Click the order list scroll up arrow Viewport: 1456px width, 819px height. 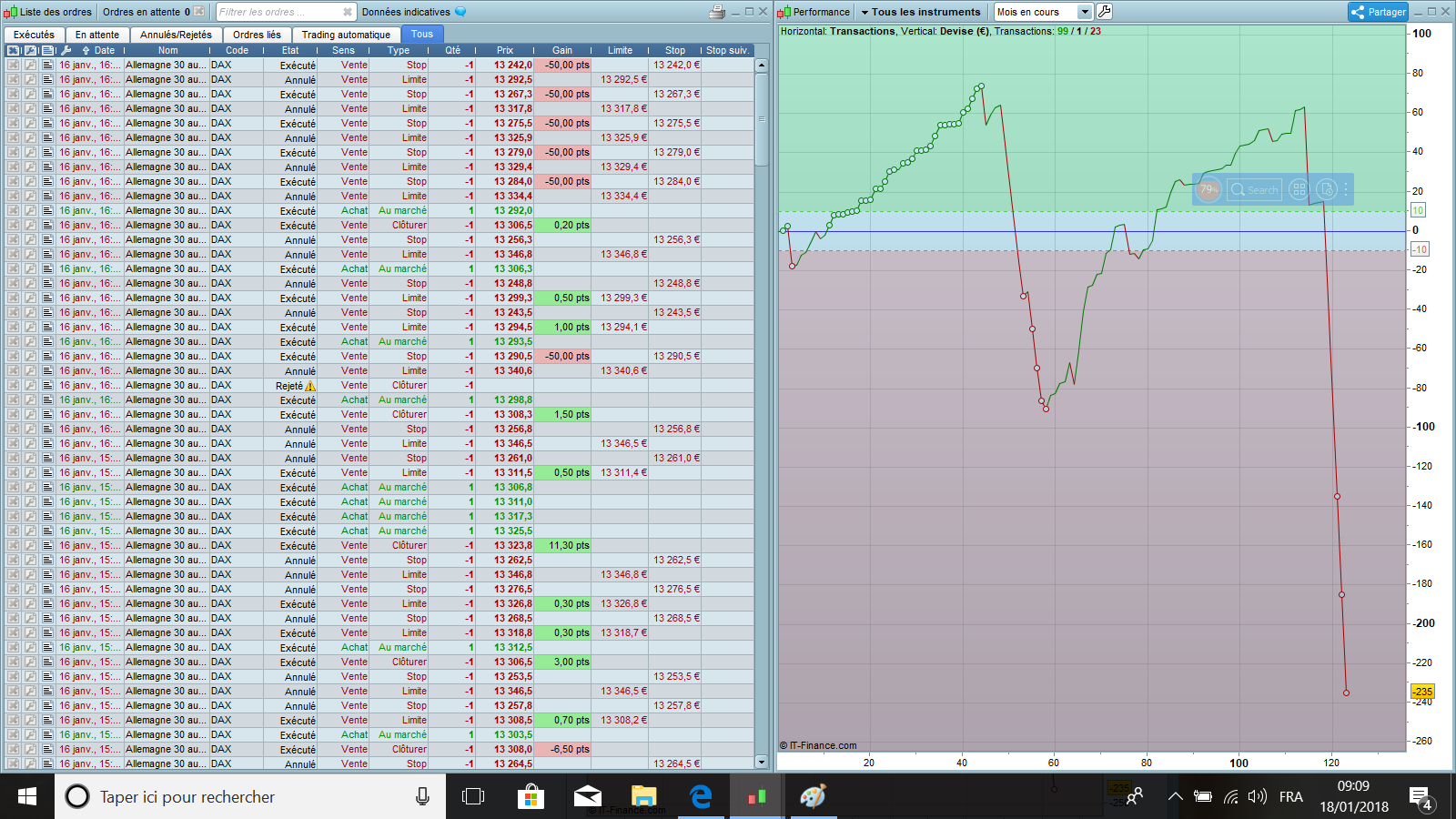pyautogui.click(x=762, y=66)
